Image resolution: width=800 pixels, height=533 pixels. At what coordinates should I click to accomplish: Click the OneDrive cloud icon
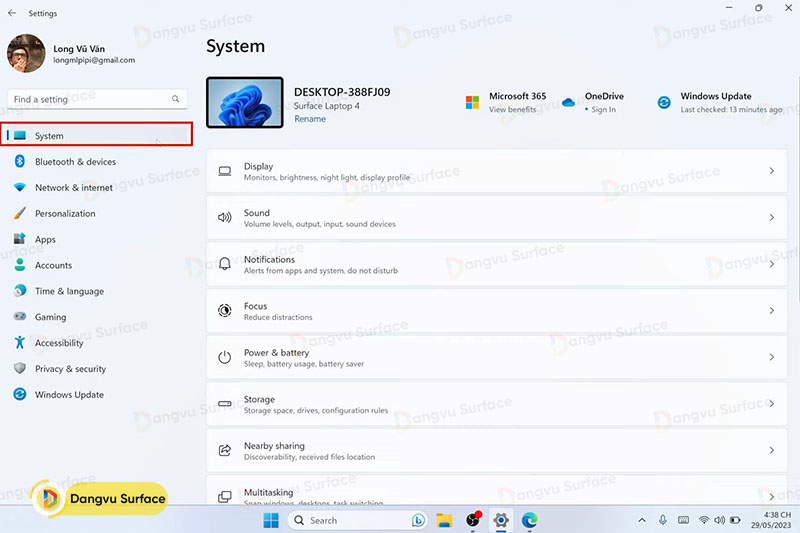(x=568, y=102)
